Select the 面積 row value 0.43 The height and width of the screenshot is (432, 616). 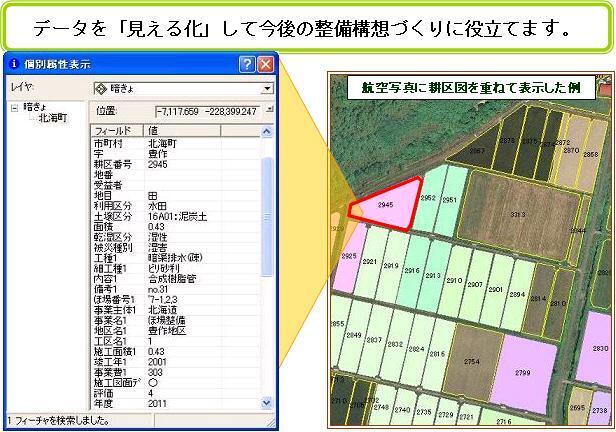pos(156,227)
